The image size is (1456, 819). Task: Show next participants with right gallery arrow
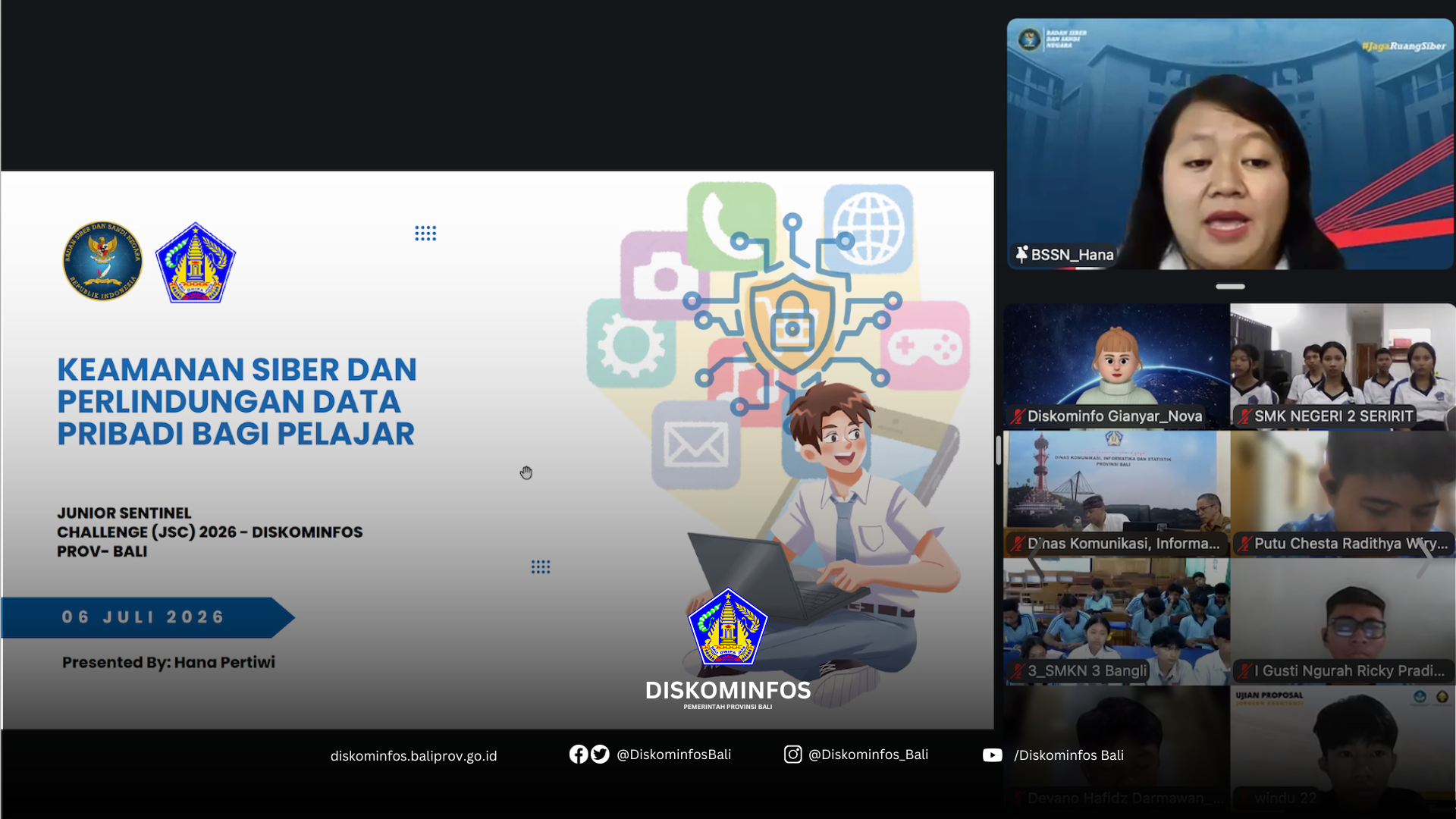pos(1426,560)
